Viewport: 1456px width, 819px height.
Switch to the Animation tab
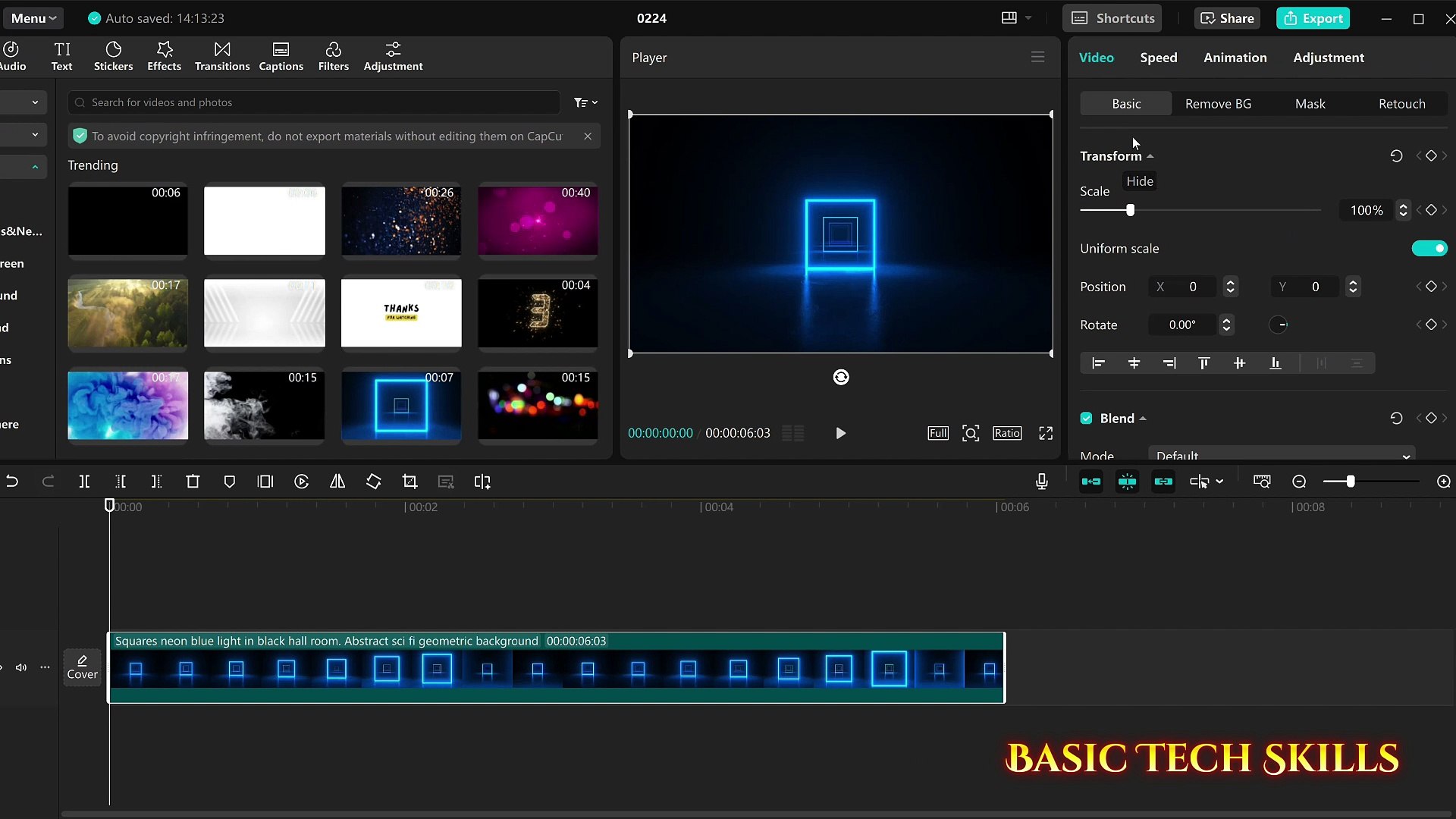(1235, 58)
